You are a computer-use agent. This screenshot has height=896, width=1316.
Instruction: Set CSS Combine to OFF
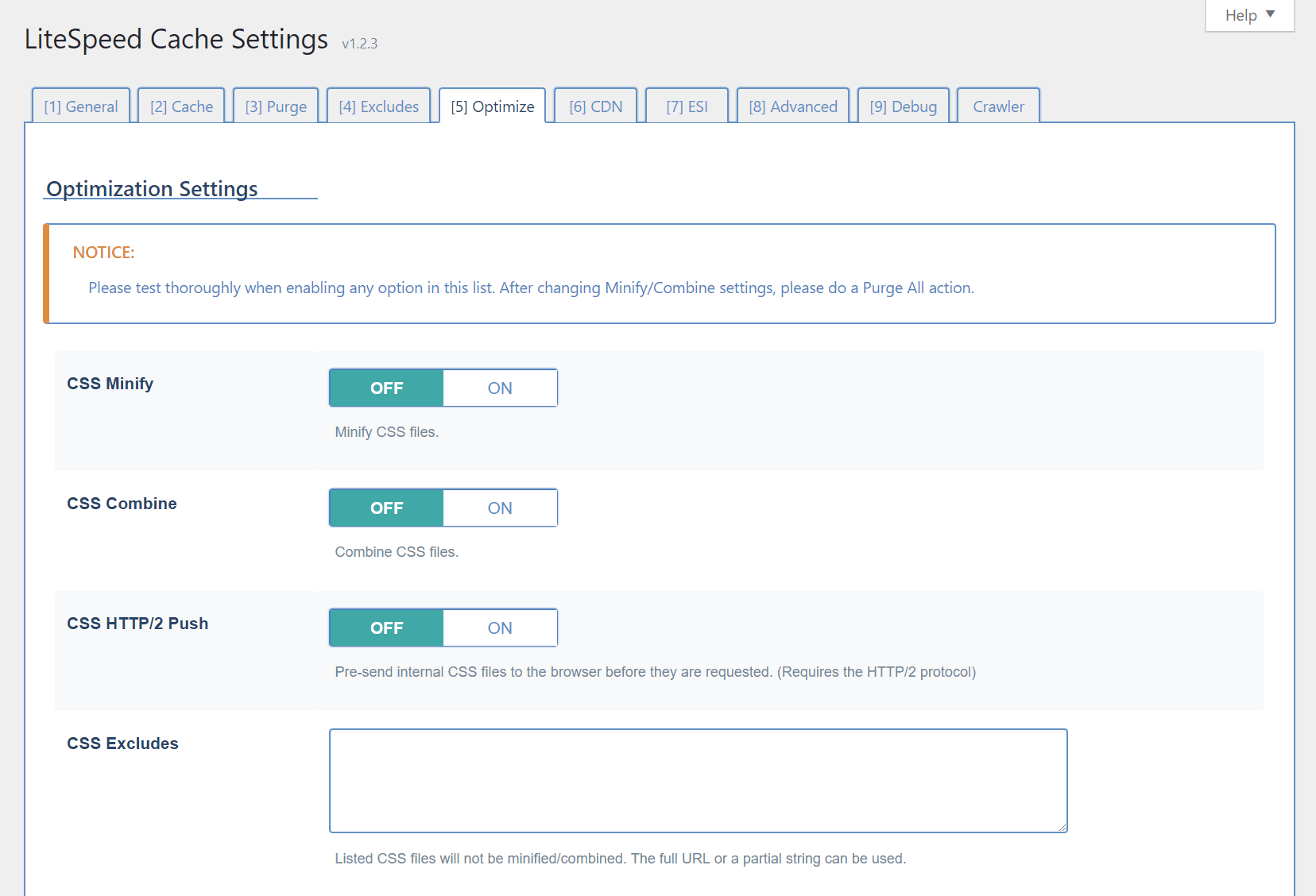point(387,508)
